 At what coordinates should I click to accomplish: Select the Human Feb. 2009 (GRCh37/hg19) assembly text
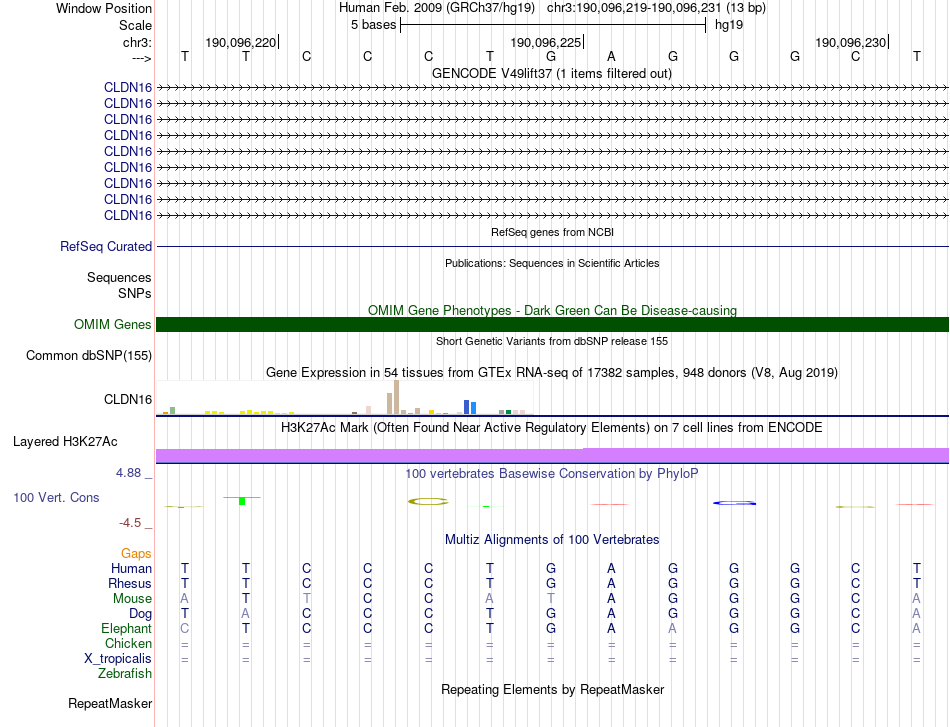[x=437, y=8]
